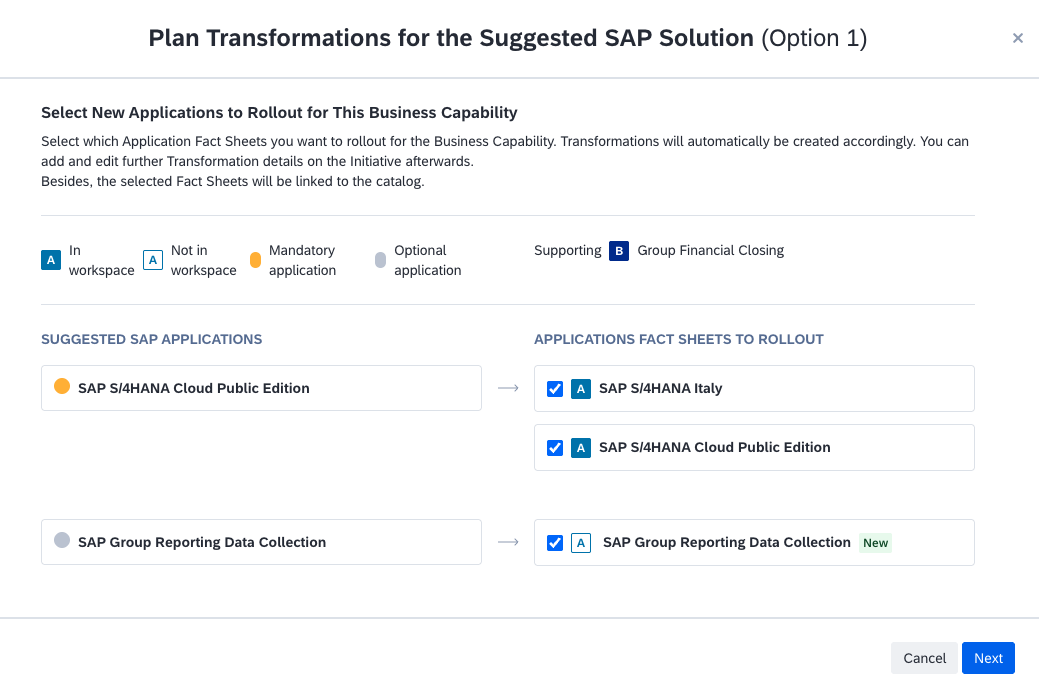The height and width of the screenshot is (690, 1039).
Task: Click the Group Financial Closing label
Action: pos(710,251)
